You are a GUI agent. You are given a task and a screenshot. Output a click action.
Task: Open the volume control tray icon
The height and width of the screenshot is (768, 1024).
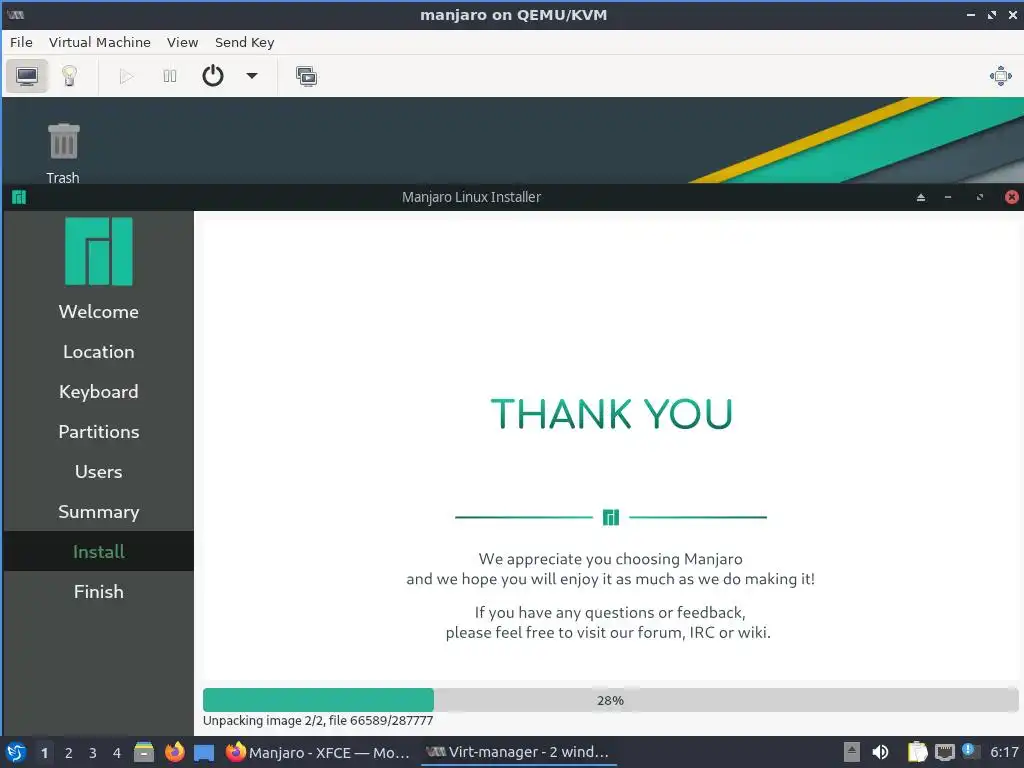point(881,752)
